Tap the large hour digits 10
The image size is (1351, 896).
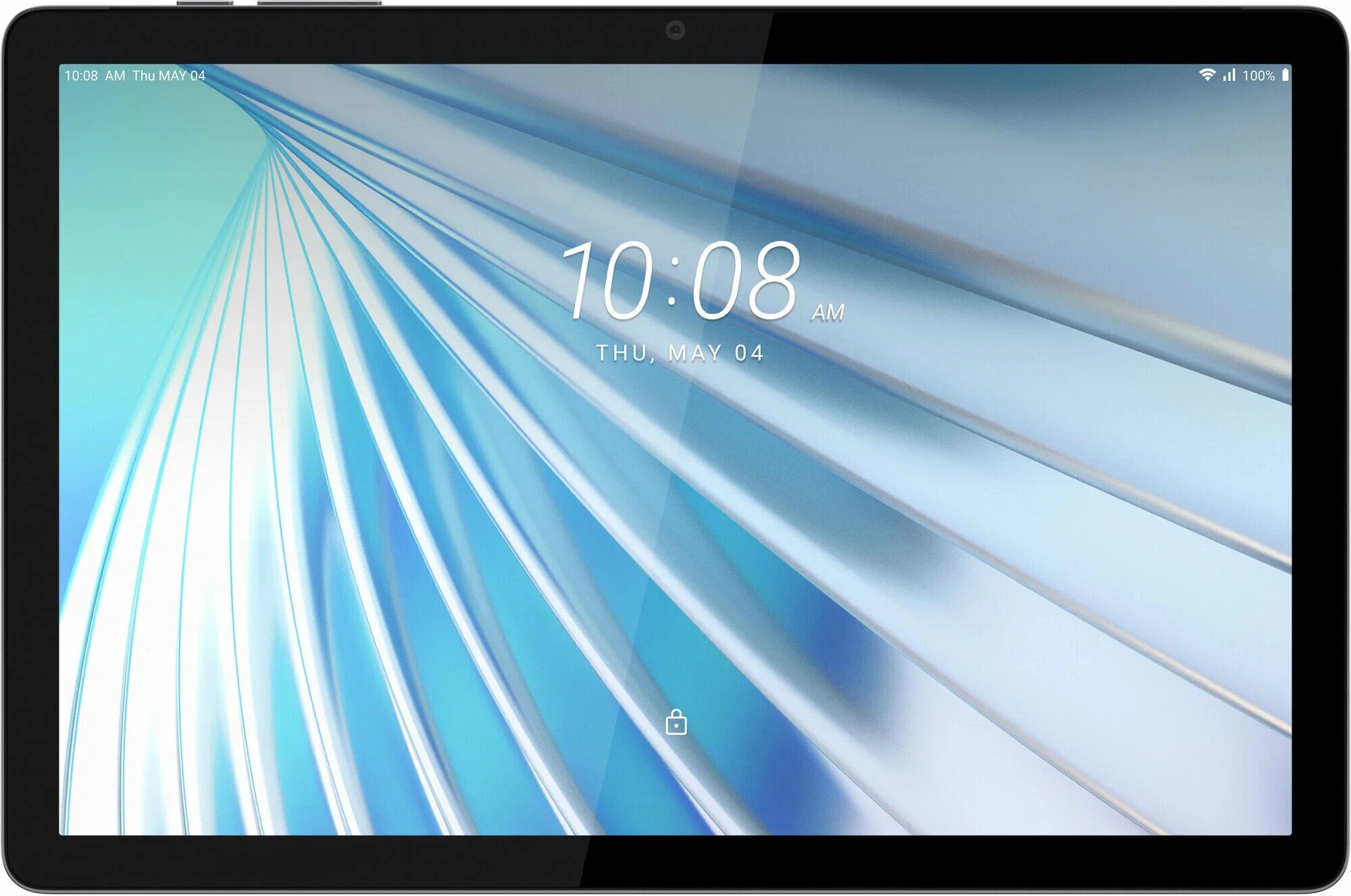608,281
